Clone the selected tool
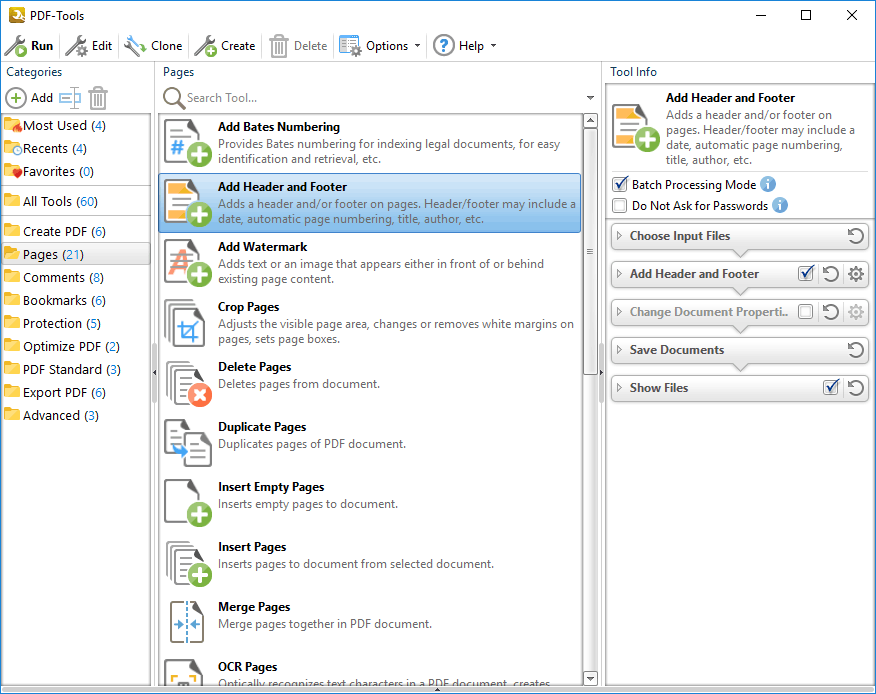876x694 pixels. [x=153, y=46]
